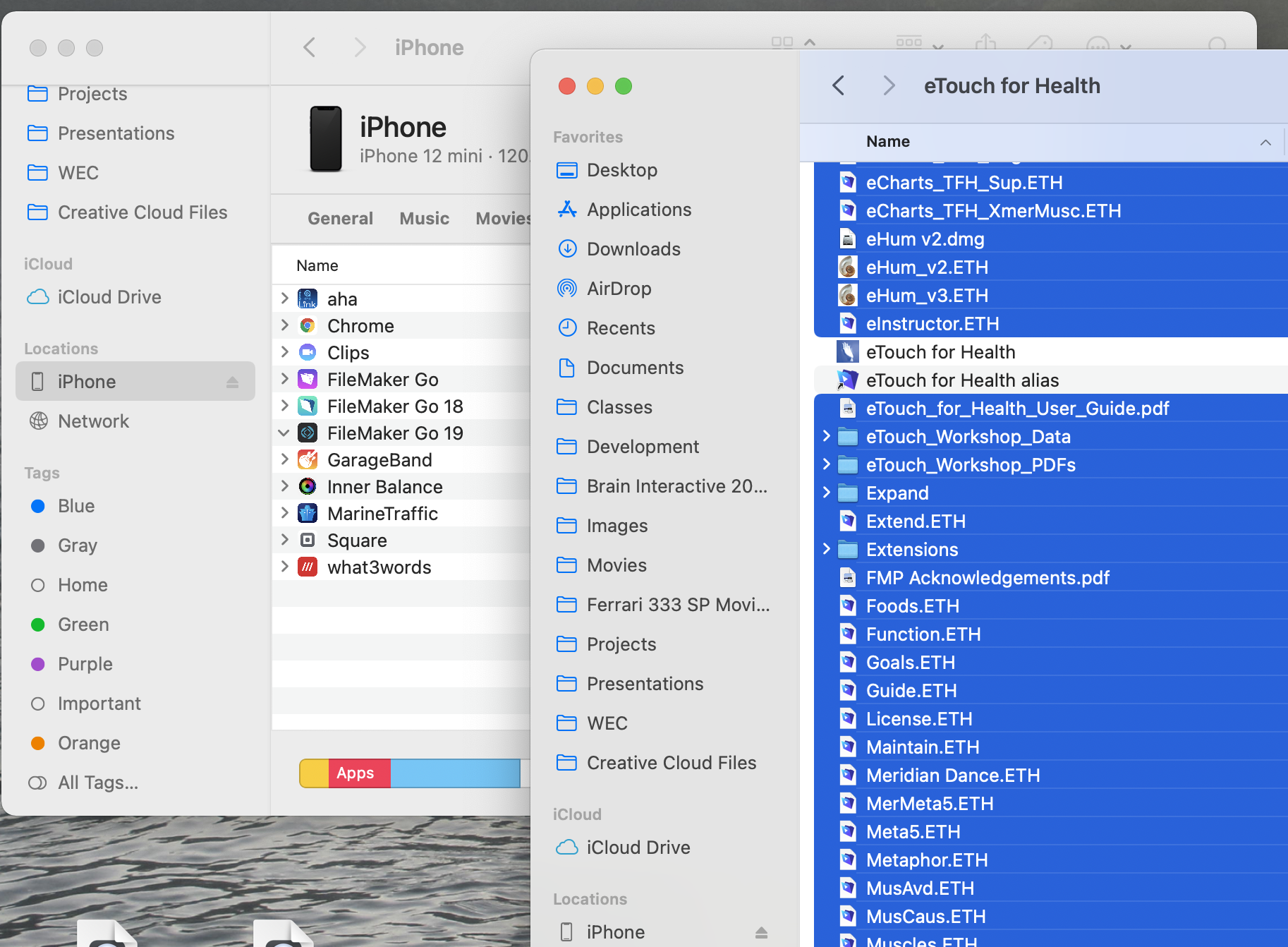Viewport: 1288px width, 947px height.
Task: Expand the FileMaker Go app row
Action: [x=284, y=379]
